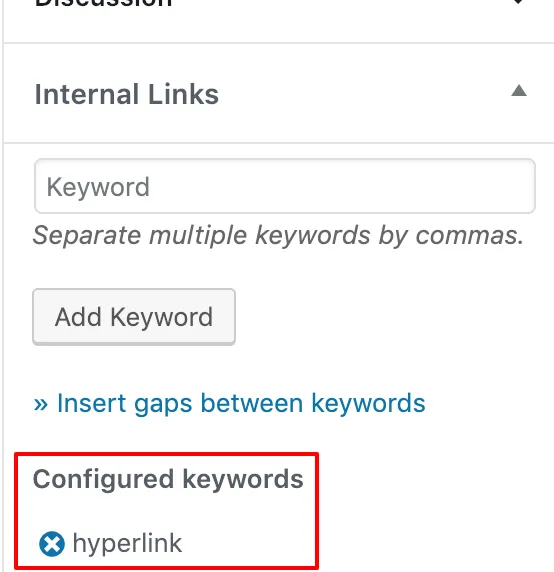Collapse the Internal Links panel using the triangle
554x572 pixels.
[x=519, y=90]
